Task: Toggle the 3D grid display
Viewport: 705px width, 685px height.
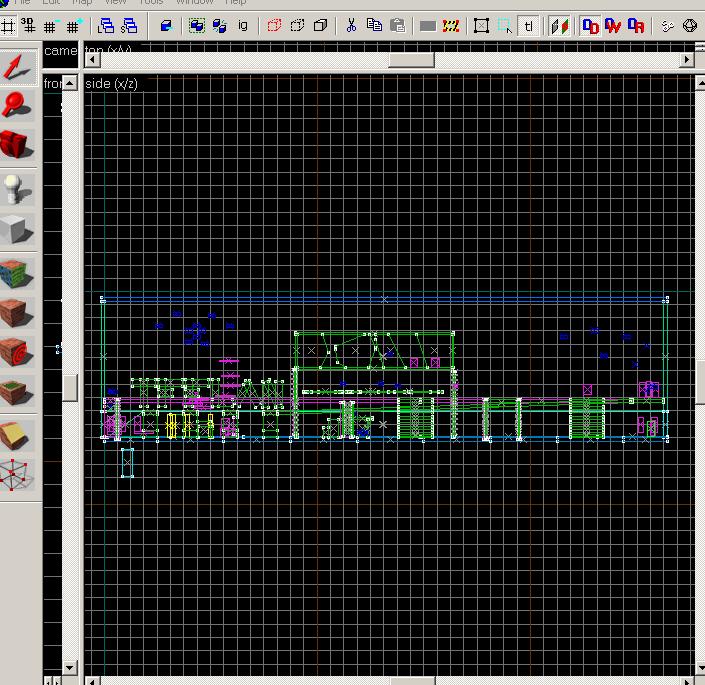Action: click(x=28, y=26)
